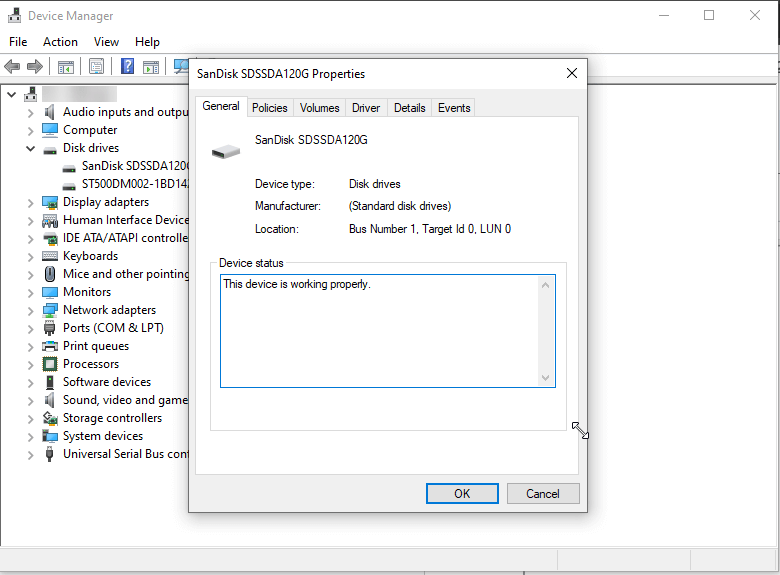Viewport: 780px width, 575px height.
Task: Switch to the Driver tab
Action: pos(366,108)
